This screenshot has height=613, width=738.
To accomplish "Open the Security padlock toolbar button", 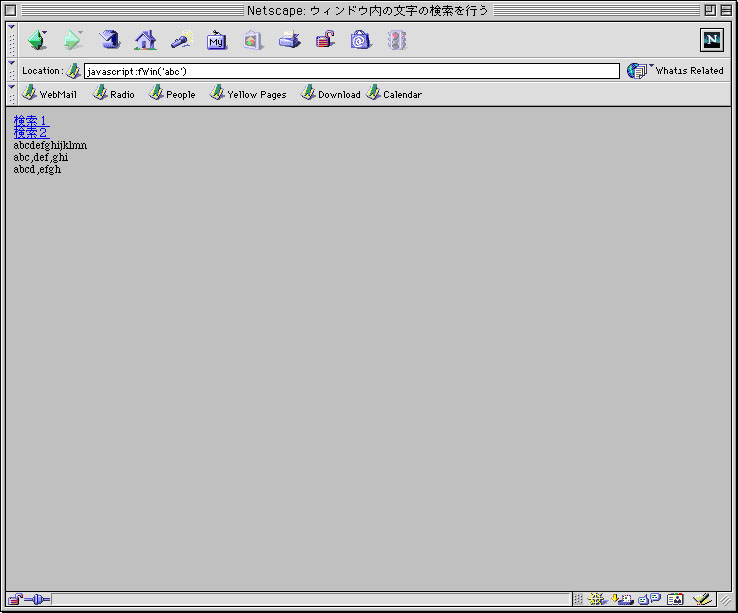I will 325,40.
